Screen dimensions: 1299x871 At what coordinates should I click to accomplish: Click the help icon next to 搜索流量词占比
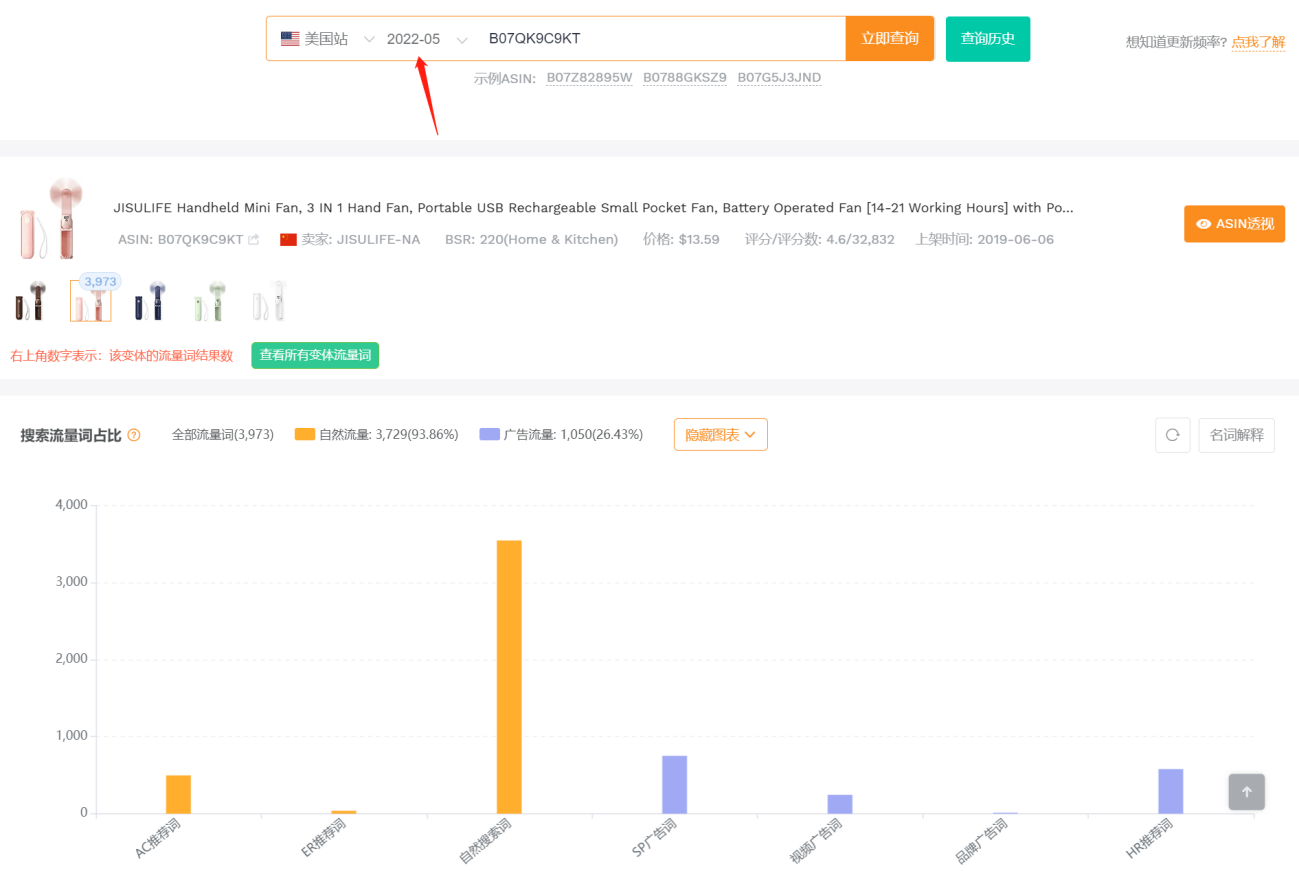(134, 435)
